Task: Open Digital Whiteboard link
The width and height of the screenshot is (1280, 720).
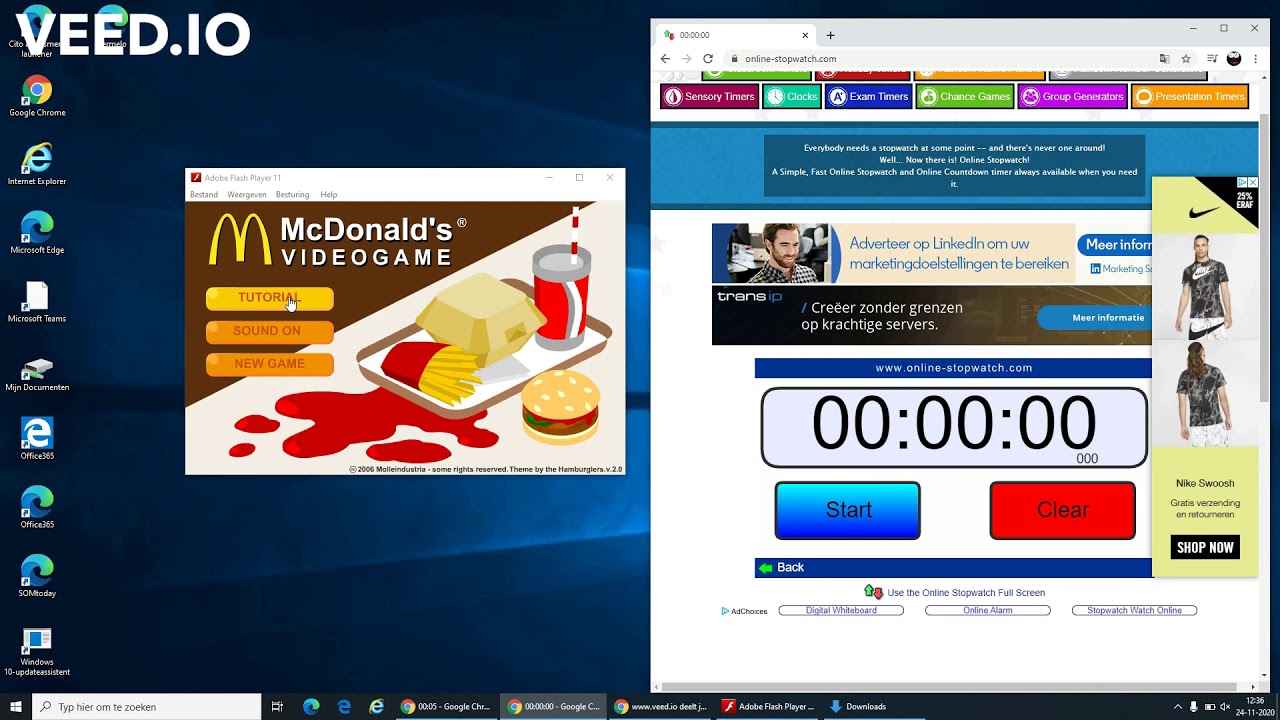Action: [841, 610]
